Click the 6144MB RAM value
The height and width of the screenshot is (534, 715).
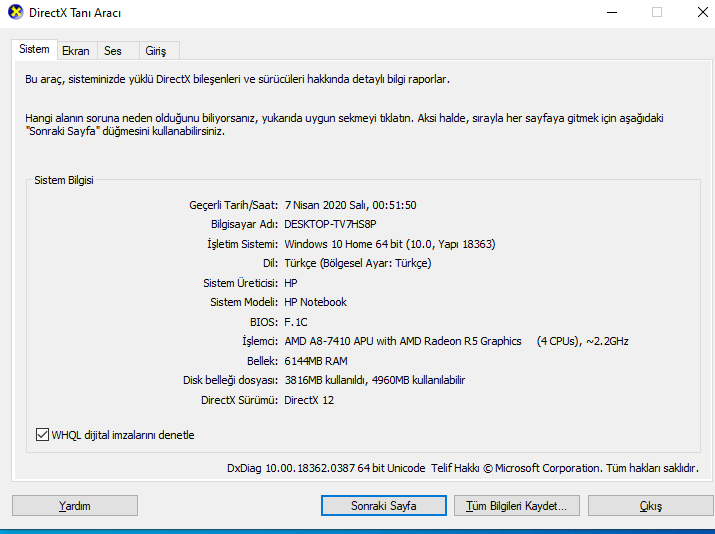coord(316,361)
